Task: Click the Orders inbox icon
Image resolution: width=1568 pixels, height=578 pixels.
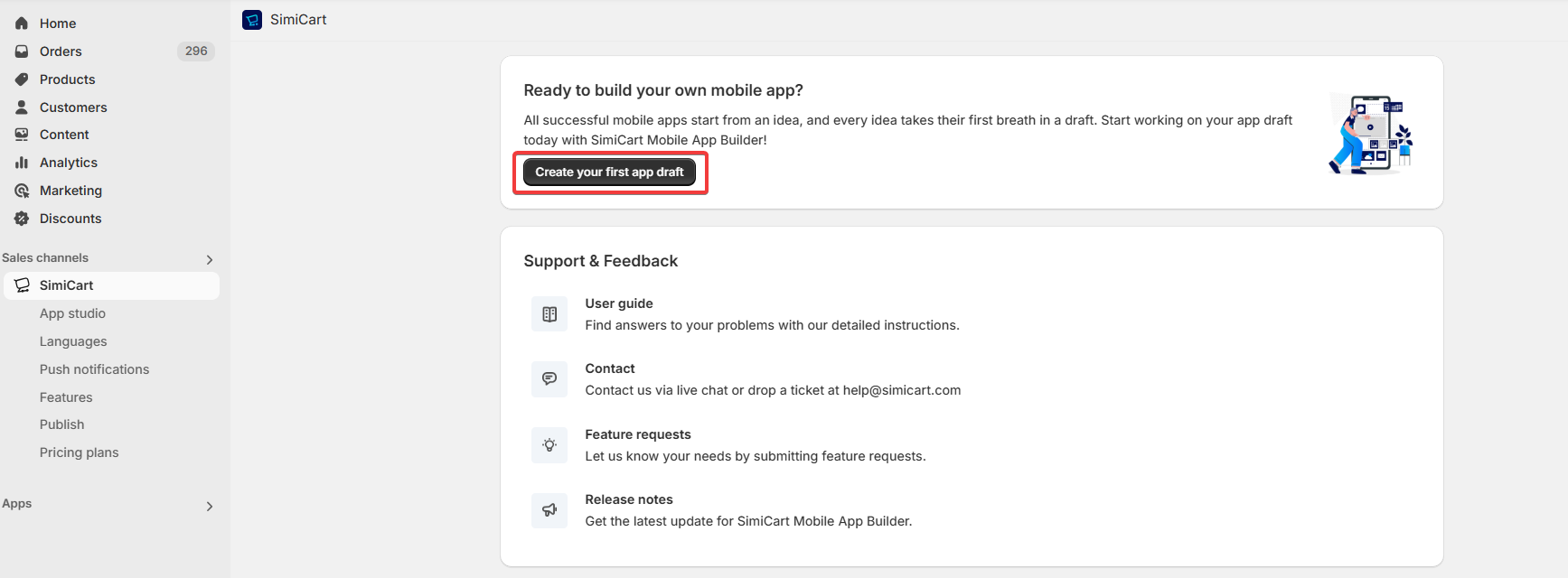Action: coord(22,51)
